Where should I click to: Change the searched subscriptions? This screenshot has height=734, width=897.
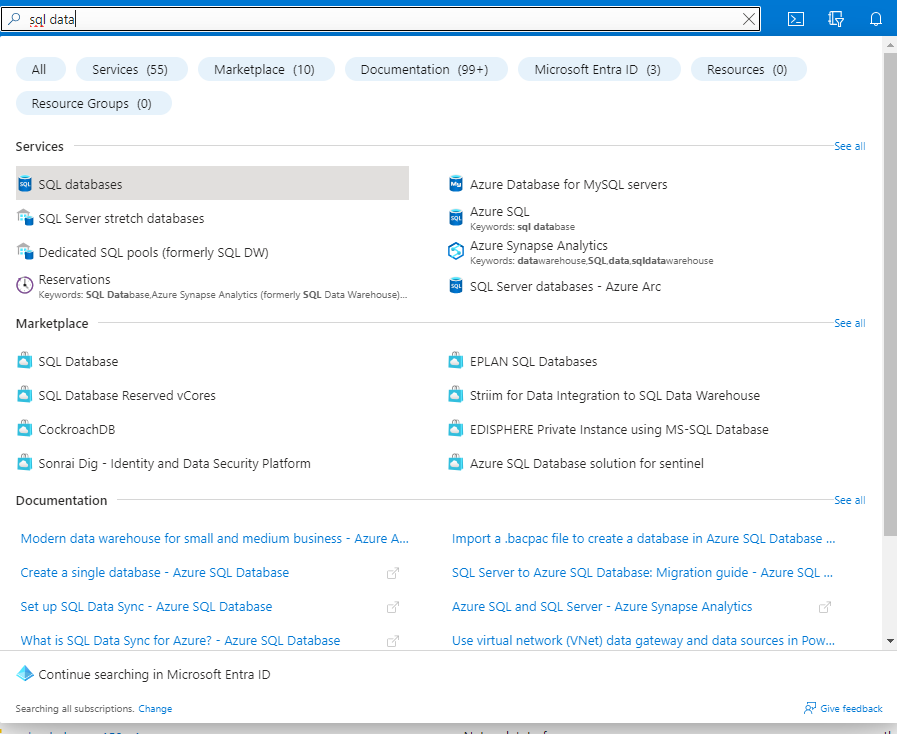155,708
